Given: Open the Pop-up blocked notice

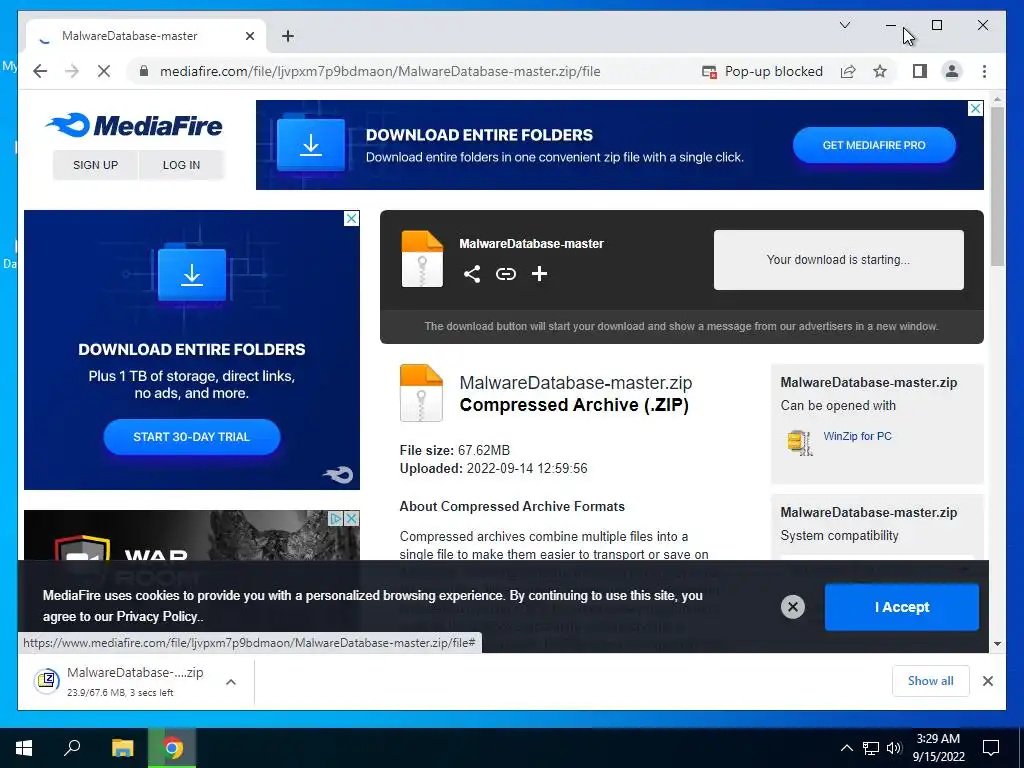Looking at the screenshot, I should (x=762, y=71).
